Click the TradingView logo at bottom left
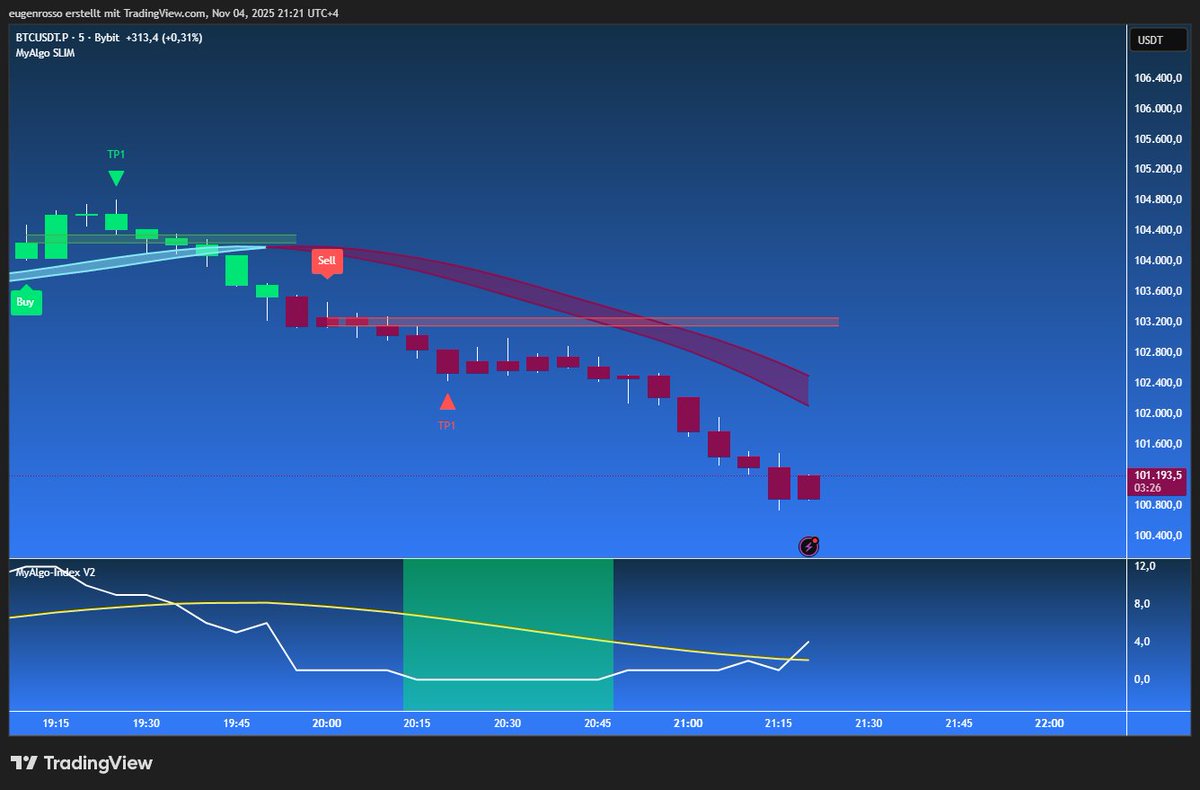 pyautogui.click(x=81, y=763)
